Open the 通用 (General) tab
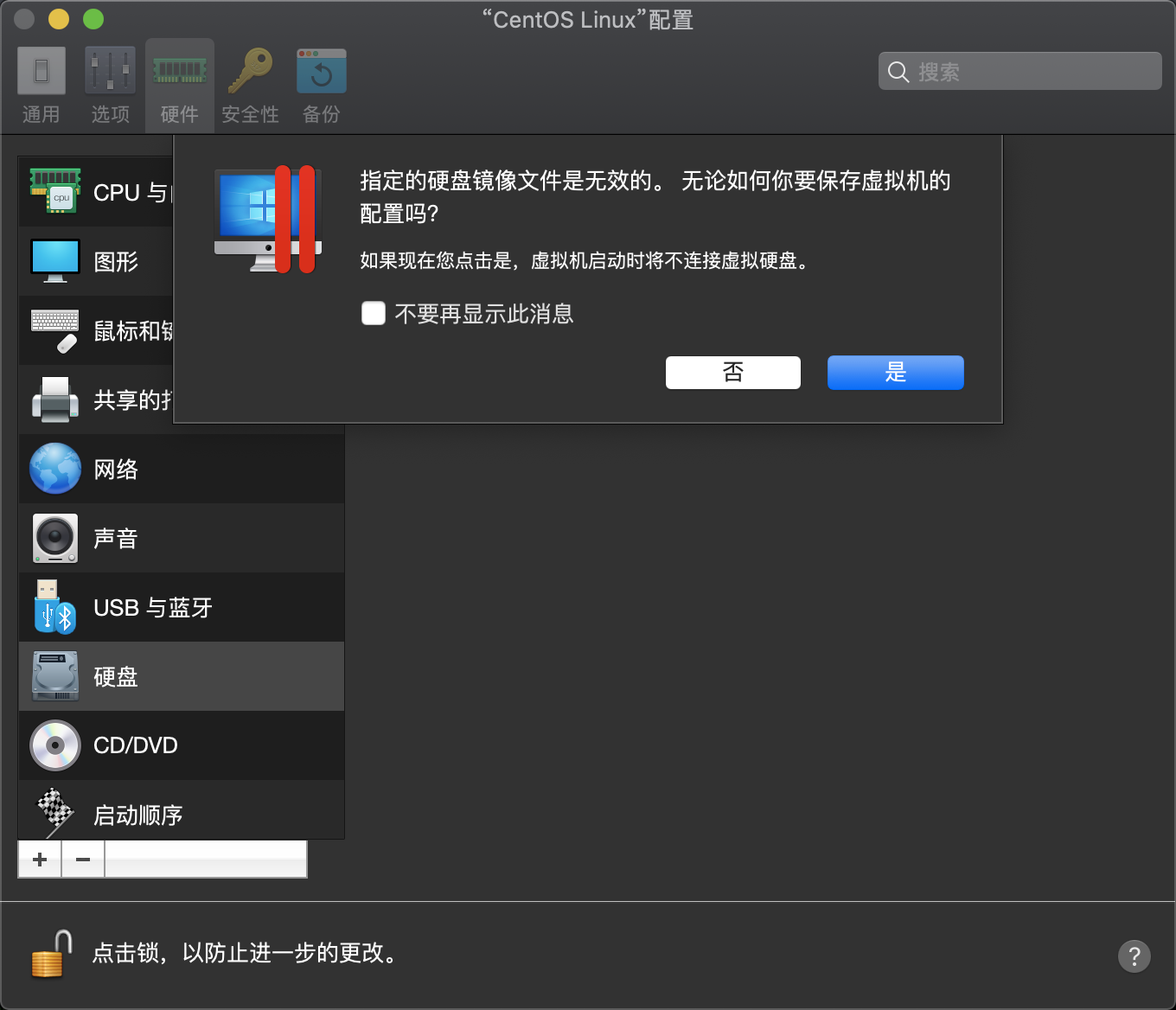1176x1010 pixels. coord(41,83)
